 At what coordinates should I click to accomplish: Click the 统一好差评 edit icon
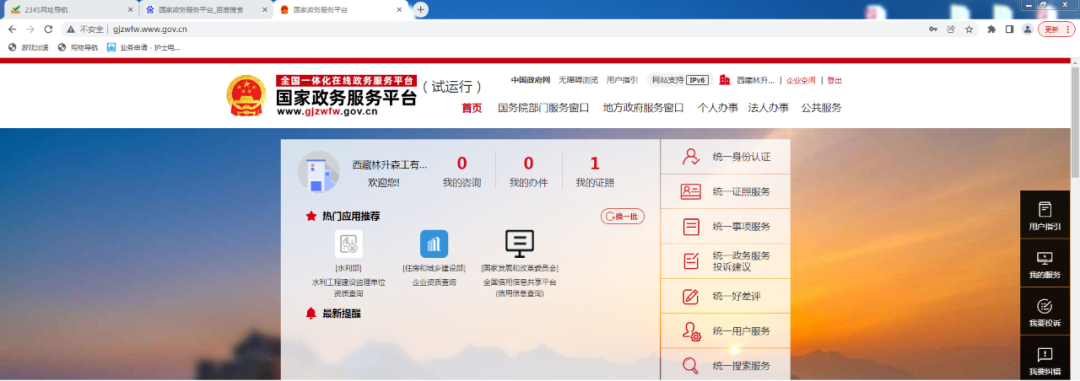690,296
